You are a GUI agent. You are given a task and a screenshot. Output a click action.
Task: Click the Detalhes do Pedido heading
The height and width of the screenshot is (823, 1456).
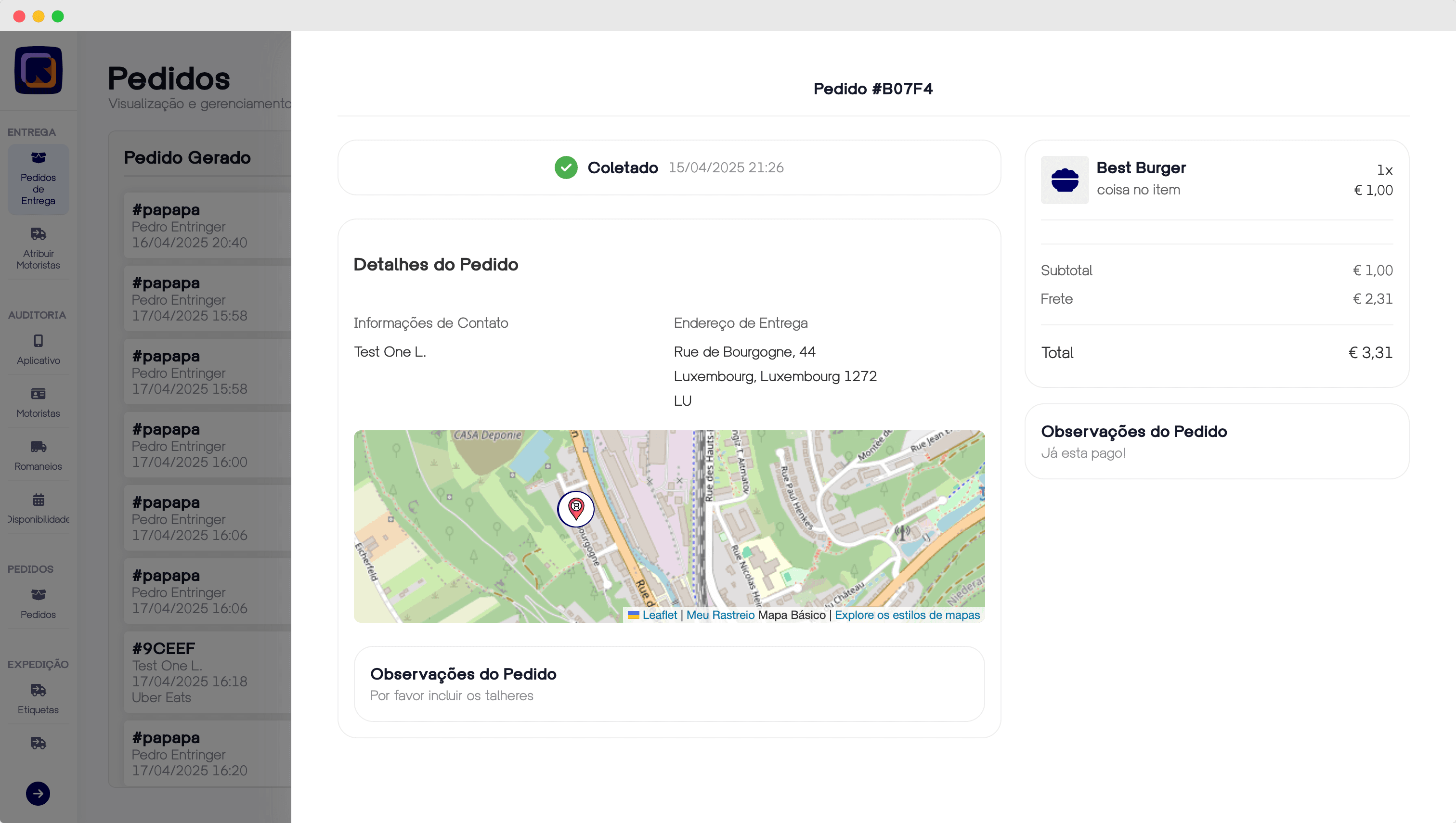(x=435, y=265)
